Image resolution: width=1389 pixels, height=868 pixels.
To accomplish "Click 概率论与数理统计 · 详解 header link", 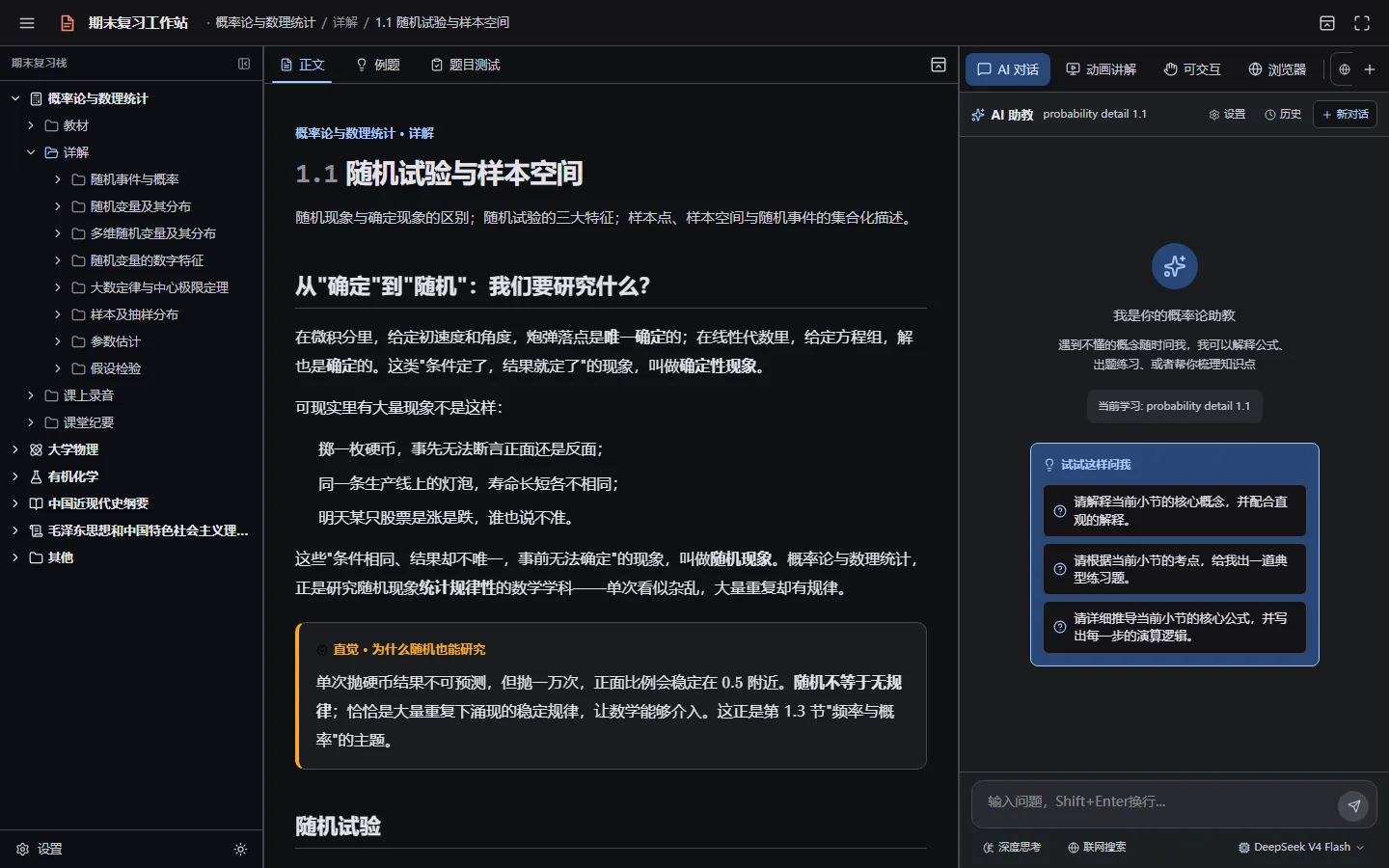I will coord(365,133).
